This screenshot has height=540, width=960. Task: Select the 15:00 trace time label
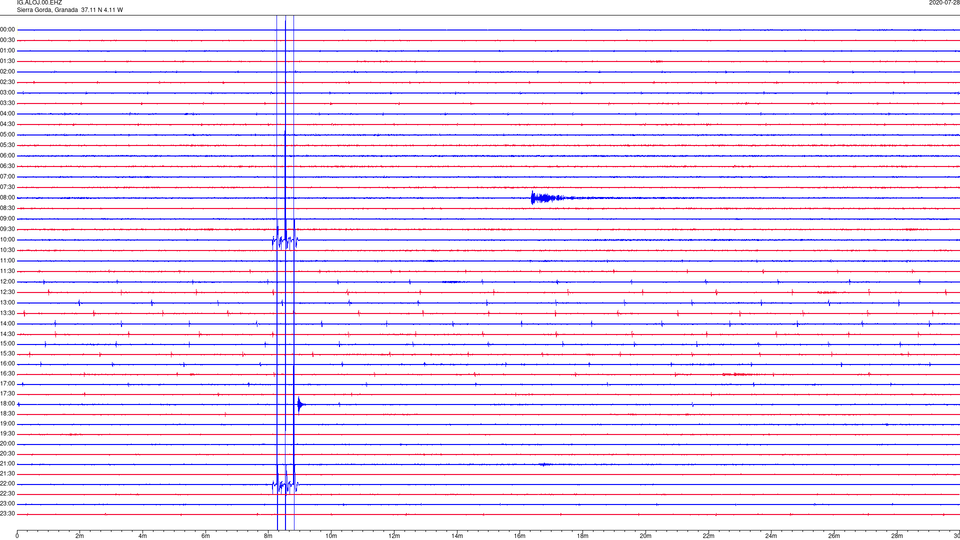coord(8,343)
